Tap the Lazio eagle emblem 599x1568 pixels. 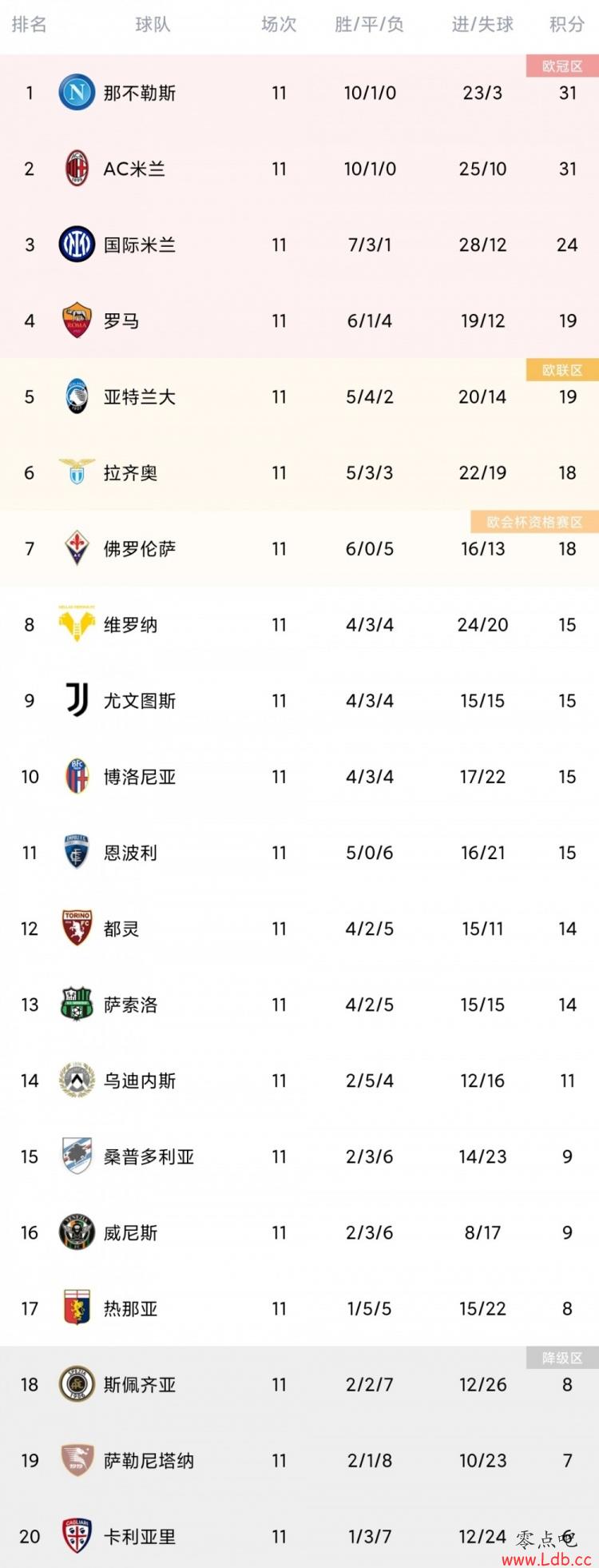77,472
